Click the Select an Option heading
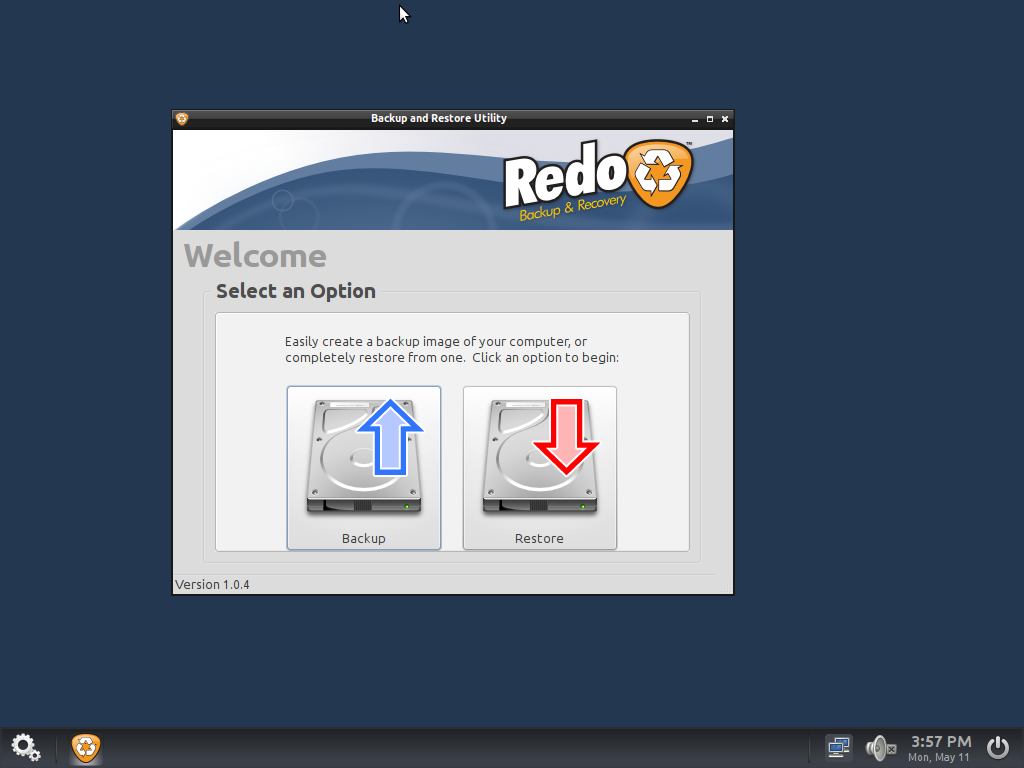This screenshot has width=1024, height=768. coord(296,291)
